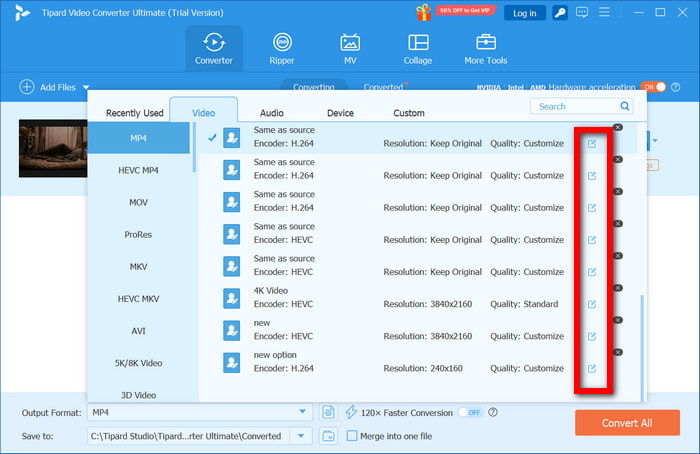The image size is (700, 454).
Task: Expand the Output Format dropdown
Action: pos(303,412)
